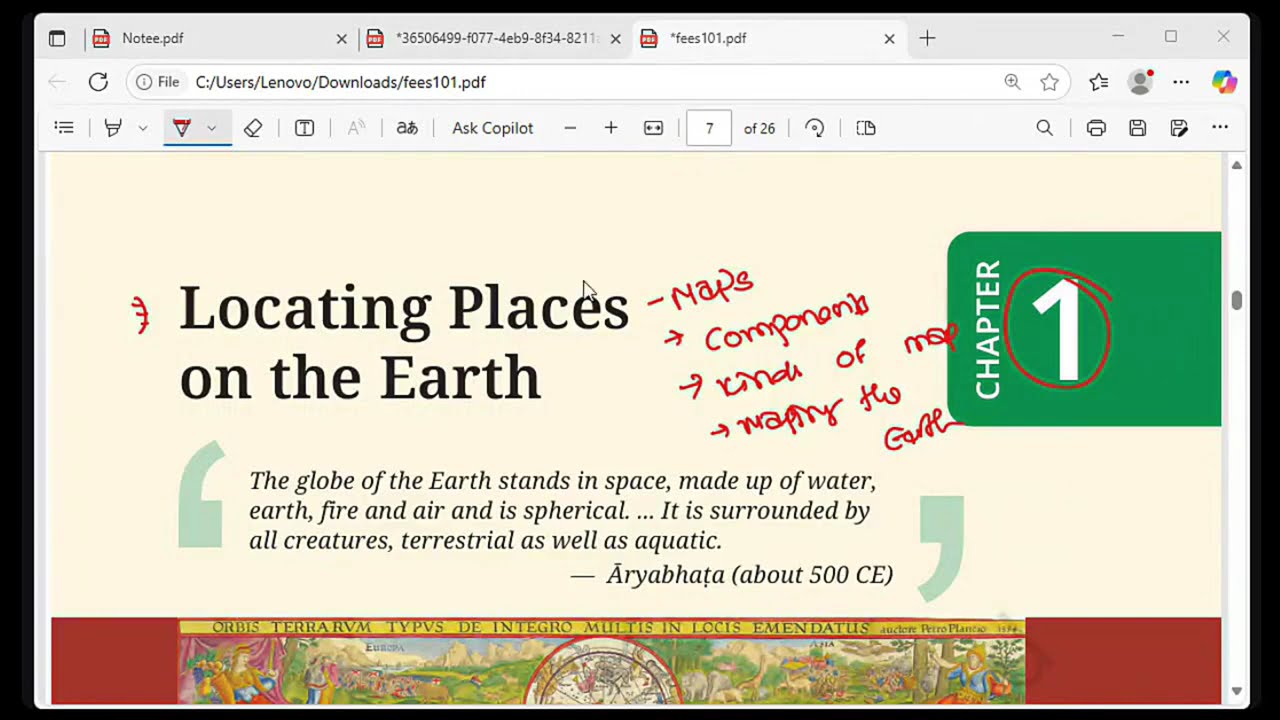Open the Favorites list icon
1280x720 pixels.
click(x=1099, y=82)
